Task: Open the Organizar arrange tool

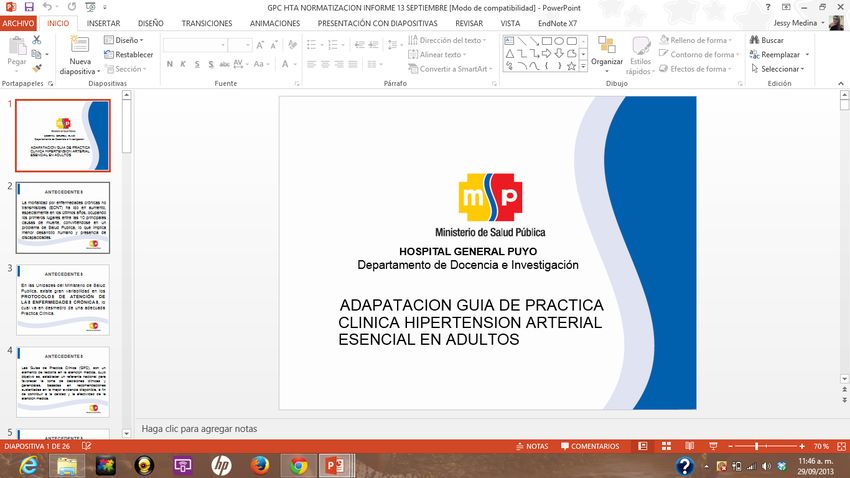Action: coord(606,54)
